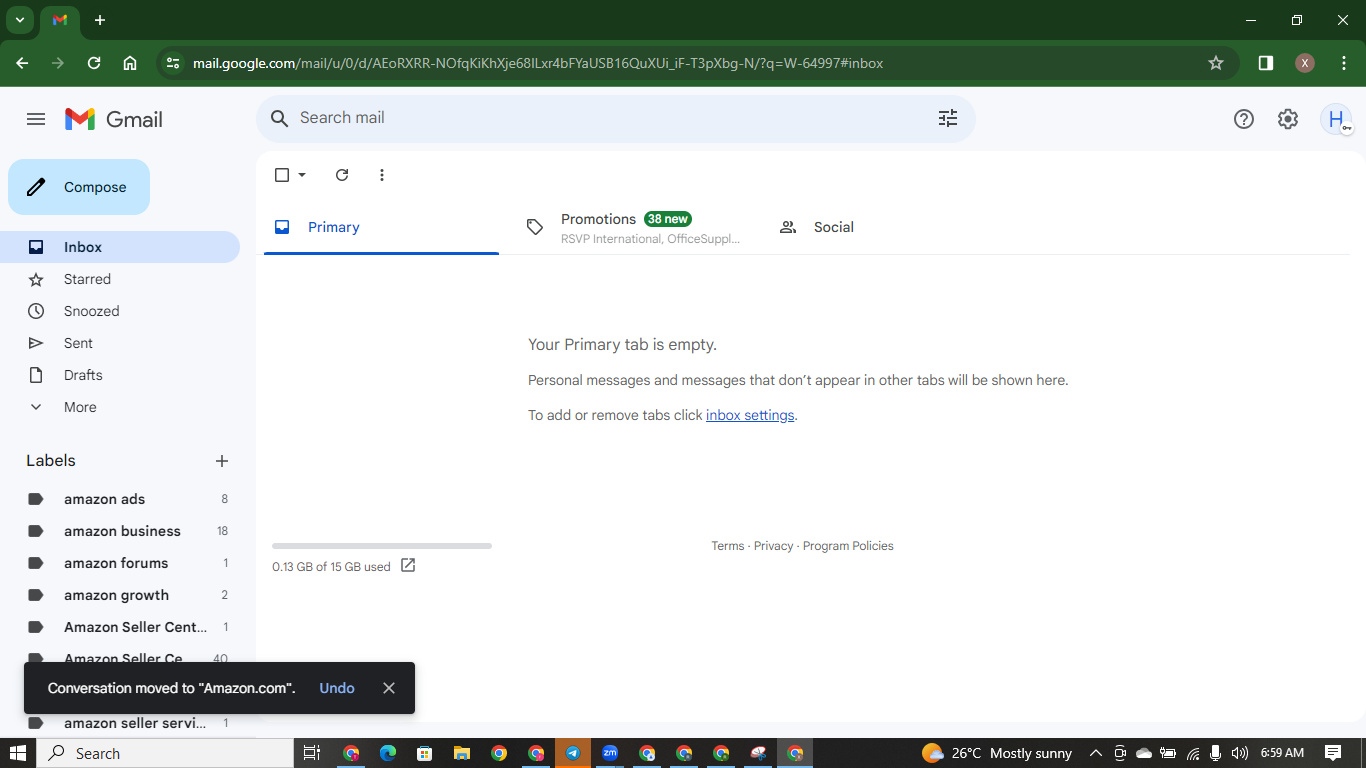Click the Chrome address bar URL
Image resolution: width=1366 pixels, height=768 pixels.
coord(538,63)
